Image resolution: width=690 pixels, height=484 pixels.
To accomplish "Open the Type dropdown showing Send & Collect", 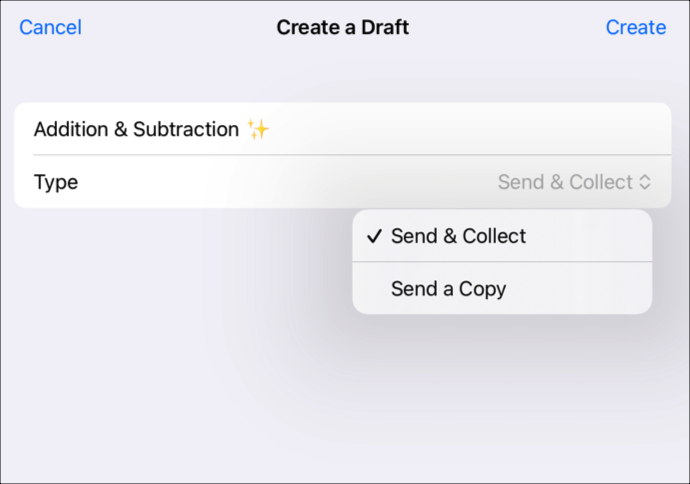I will tap(574, 183).
